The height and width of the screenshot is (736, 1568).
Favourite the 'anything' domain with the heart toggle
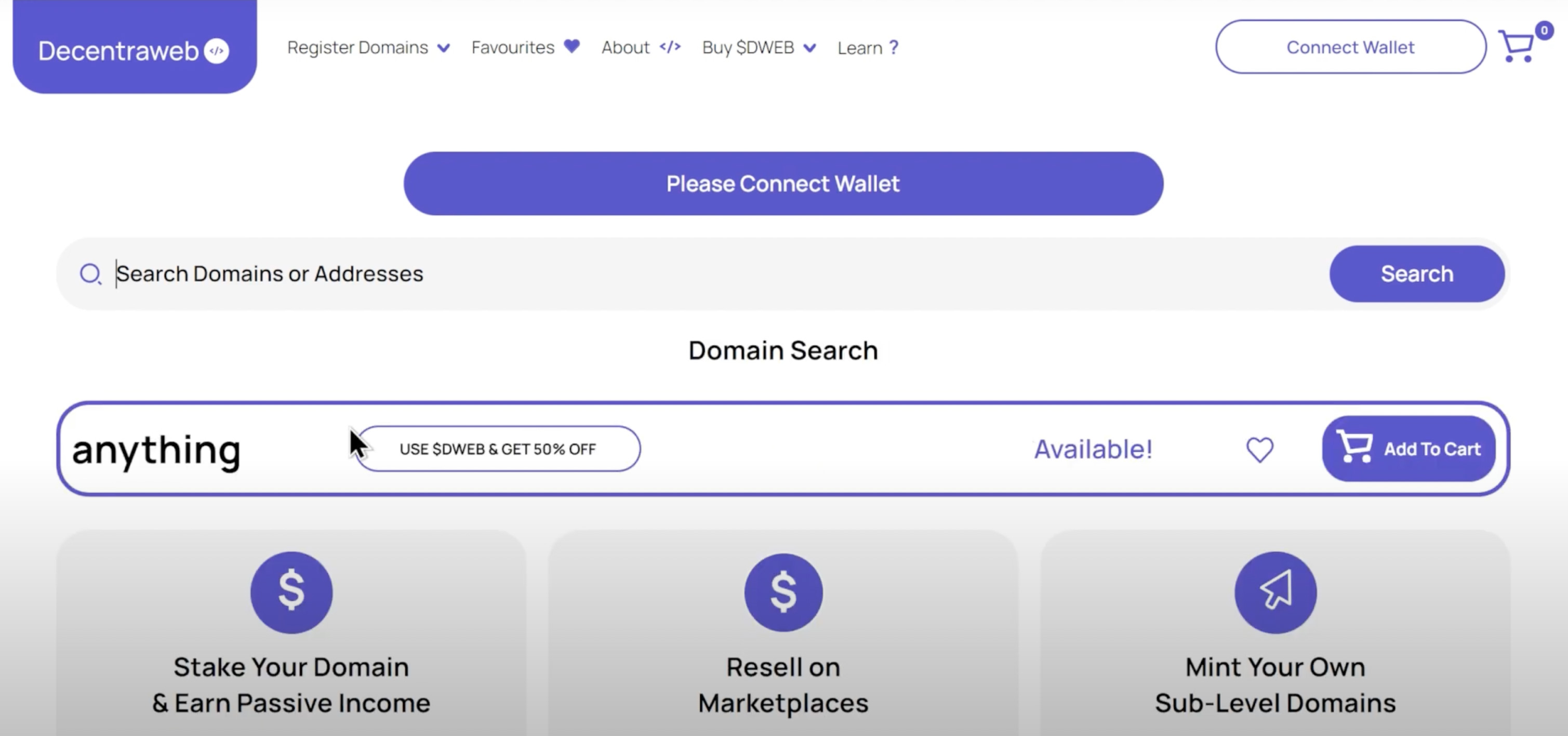(1260, 449)
